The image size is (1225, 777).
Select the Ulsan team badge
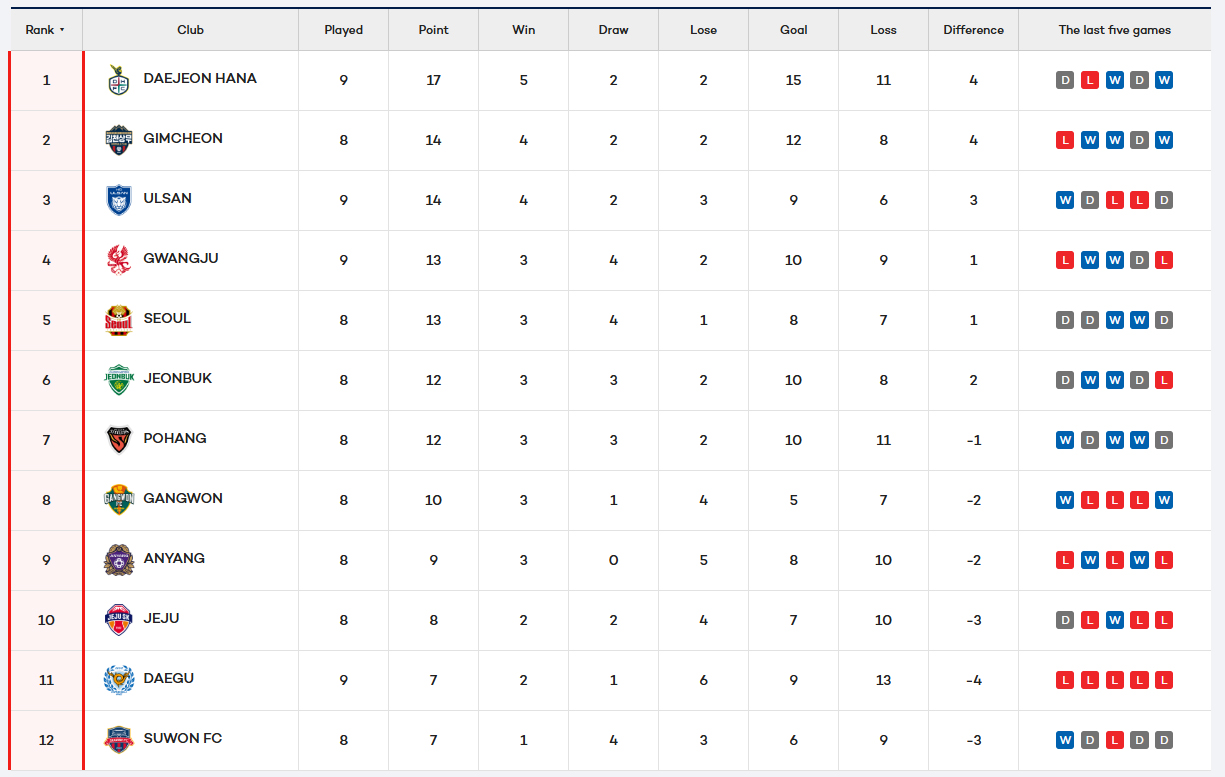point(118,200)
